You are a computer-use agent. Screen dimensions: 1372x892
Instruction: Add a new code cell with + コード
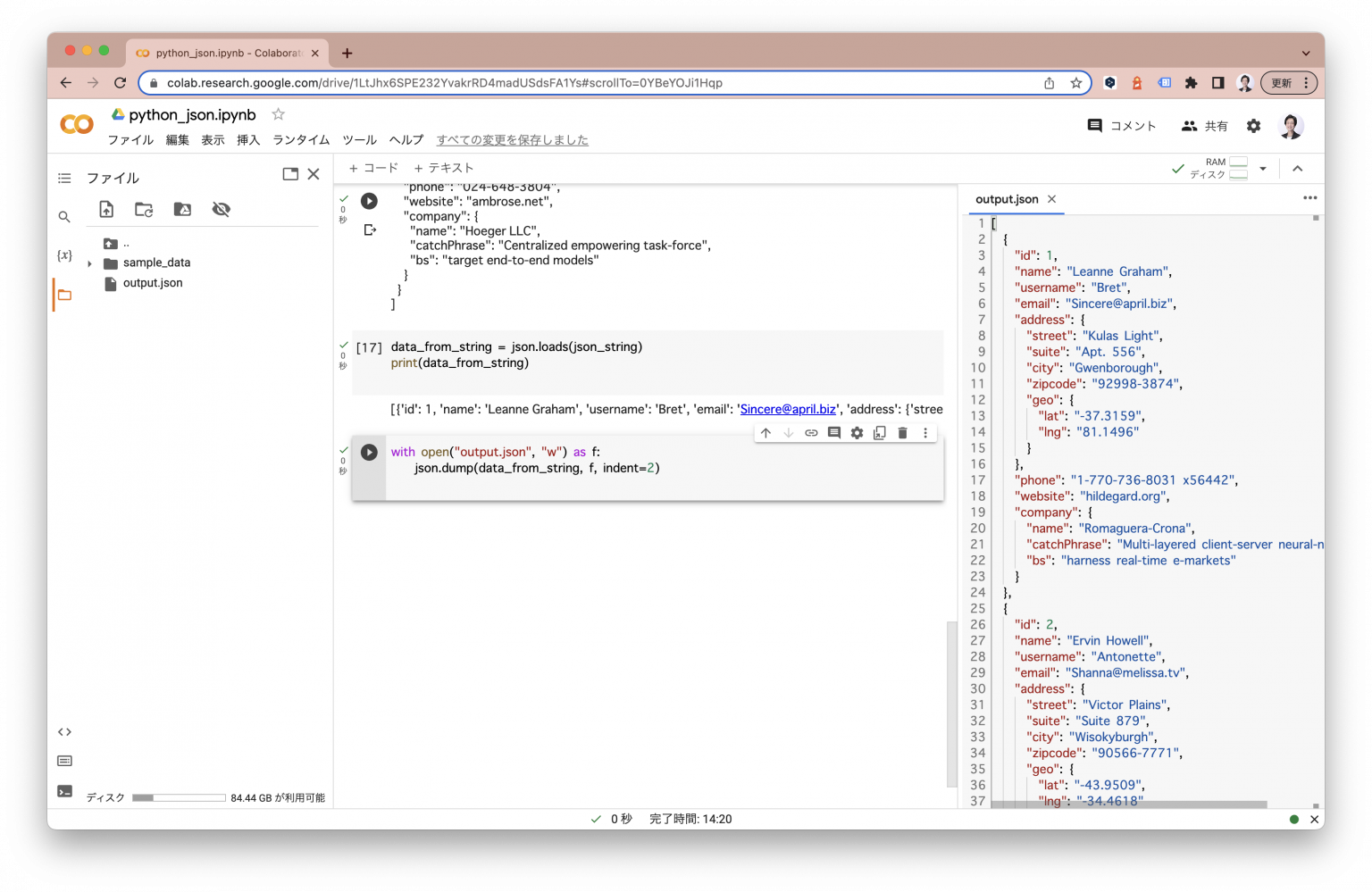(372, 168)
